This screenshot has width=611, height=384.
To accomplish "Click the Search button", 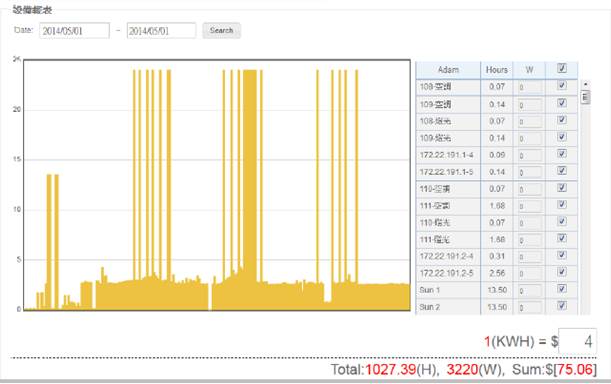I will pyautogui.click(x=221, y=30).
